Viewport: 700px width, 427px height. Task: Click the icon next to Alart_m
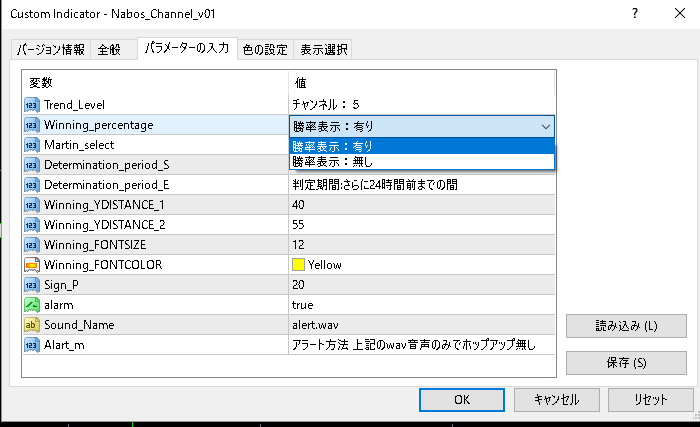coord(32,345)
